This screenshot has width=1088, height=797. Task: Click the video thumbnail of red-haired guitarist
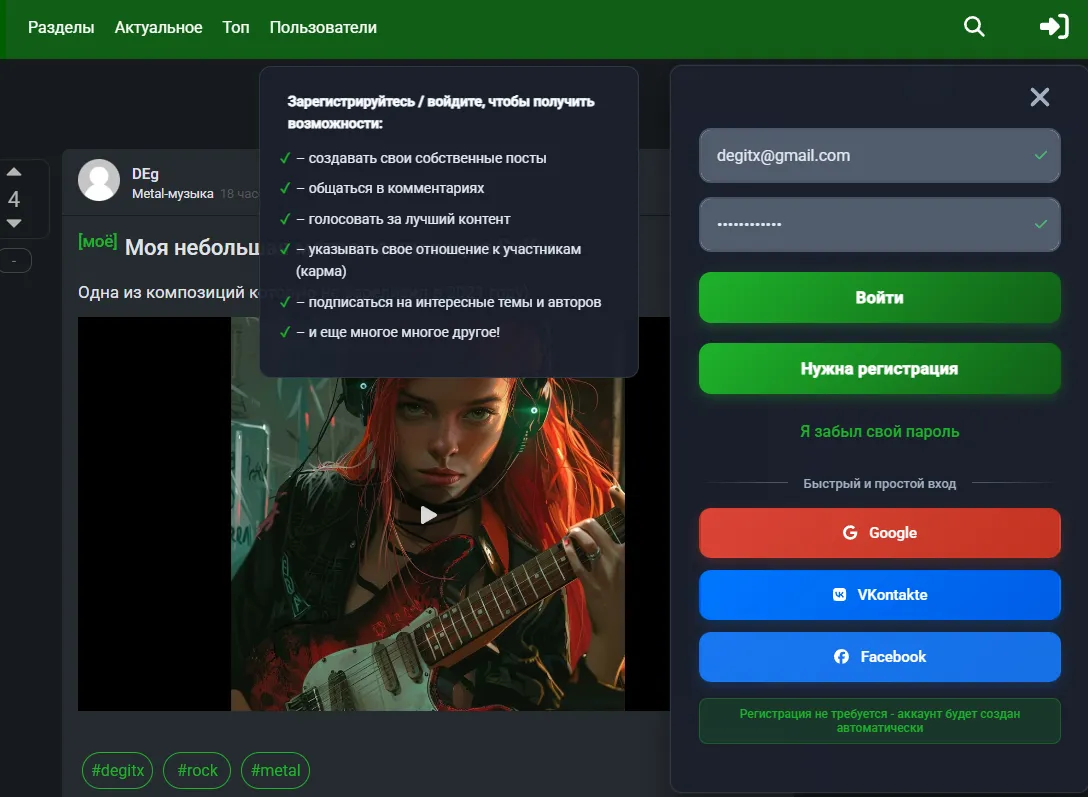[427, 544]
